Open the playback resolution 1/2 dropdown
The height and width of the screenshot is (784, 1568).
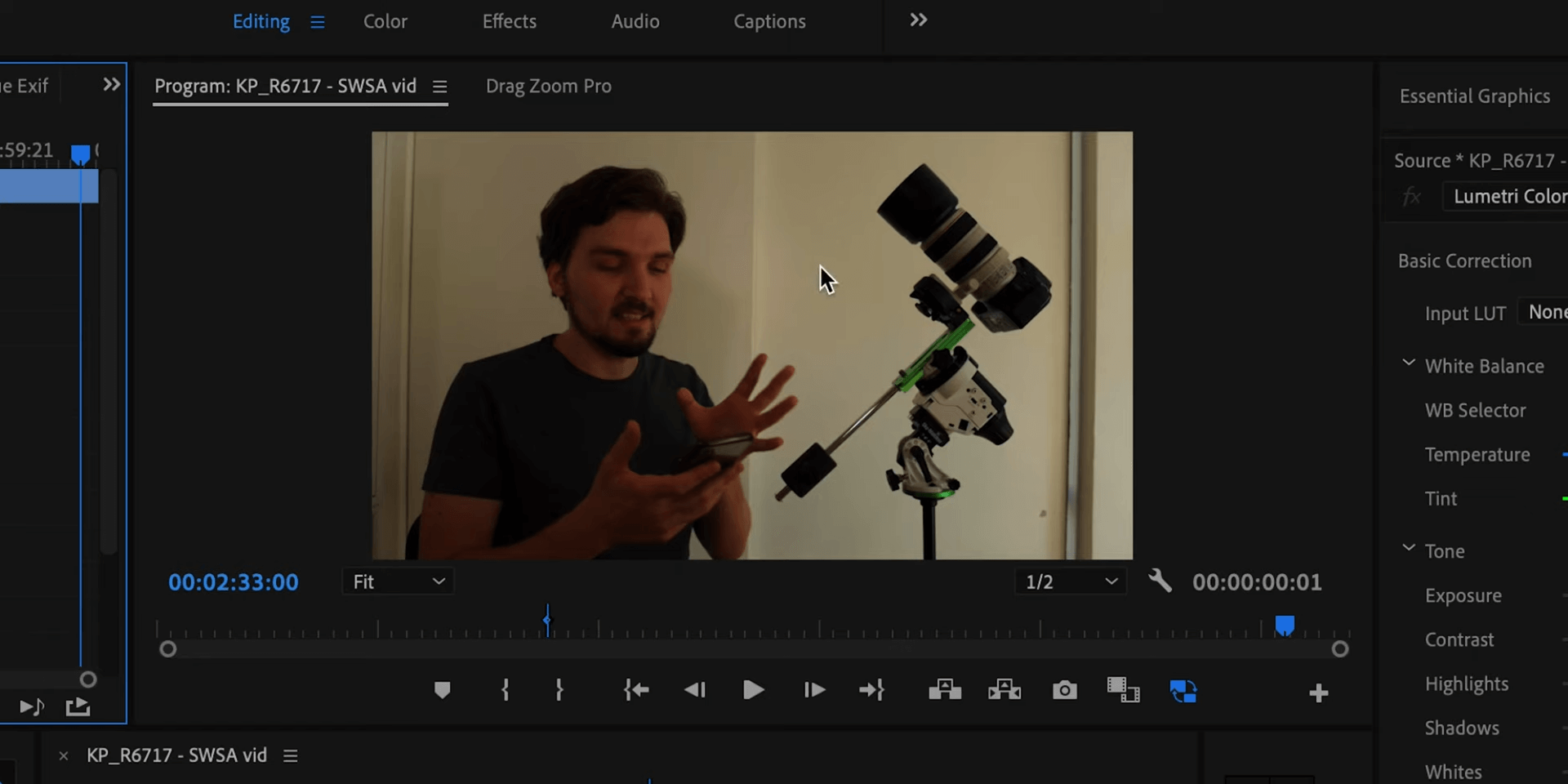coord(1070,581)
